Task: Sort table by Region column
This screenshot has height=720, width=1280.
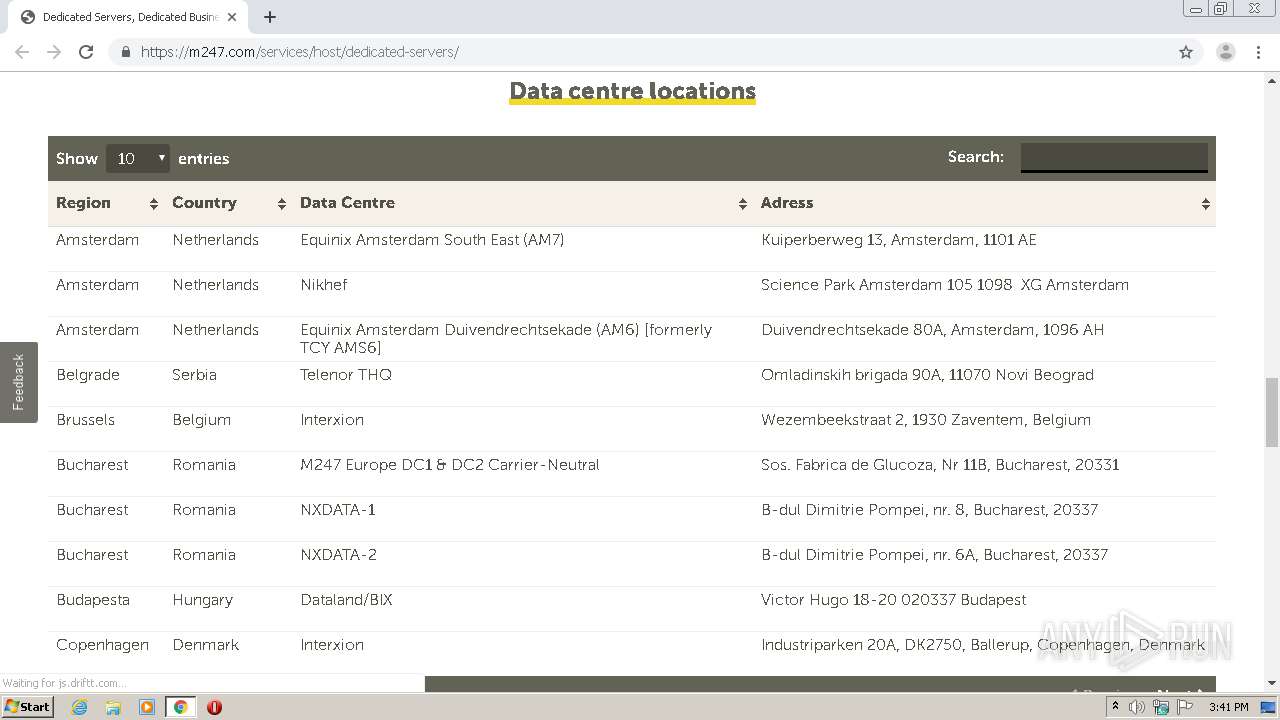Action: (x=107, y=203)
